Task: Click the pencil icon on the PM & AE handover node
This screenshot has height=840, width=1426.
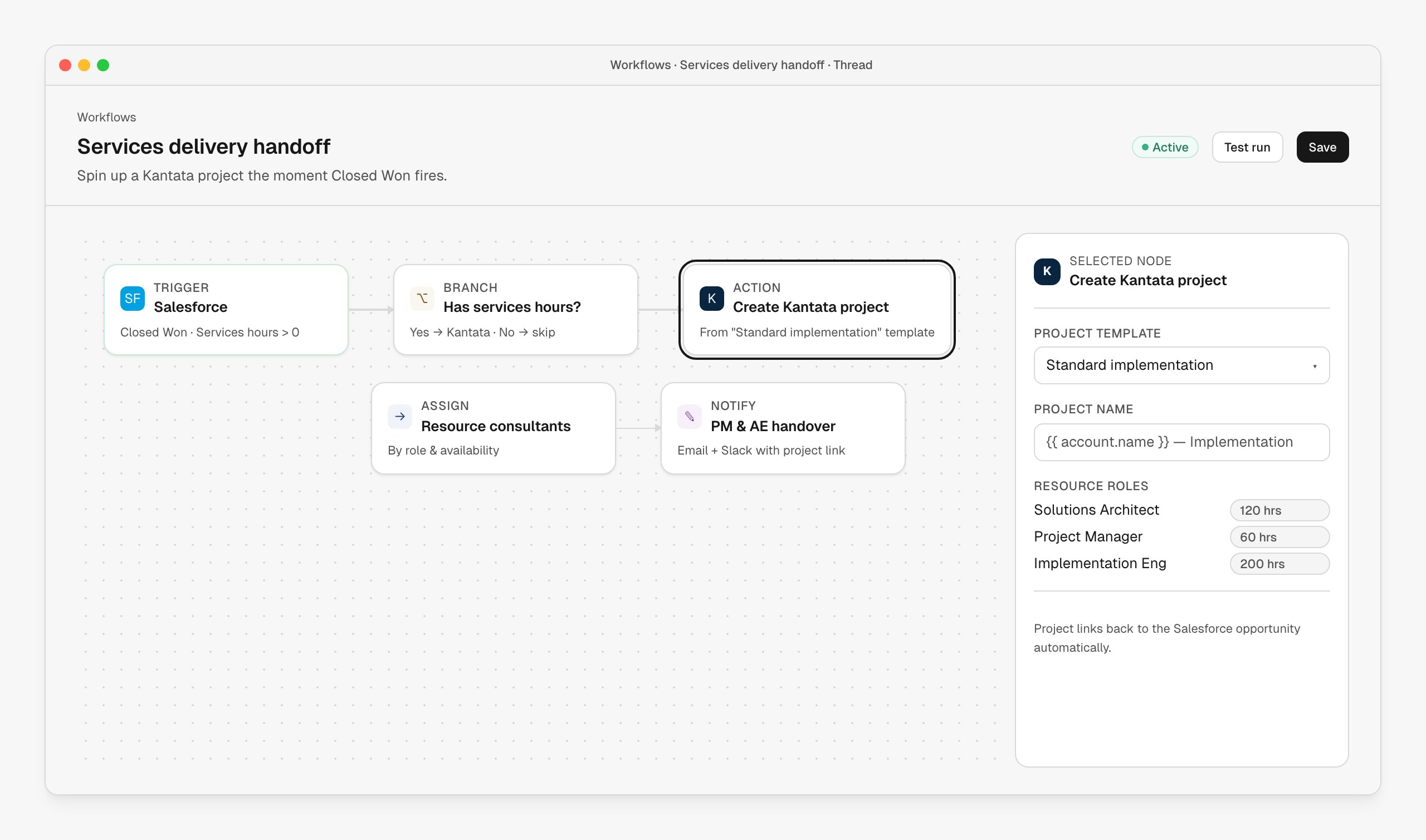Action: click(x=690, y=417)
